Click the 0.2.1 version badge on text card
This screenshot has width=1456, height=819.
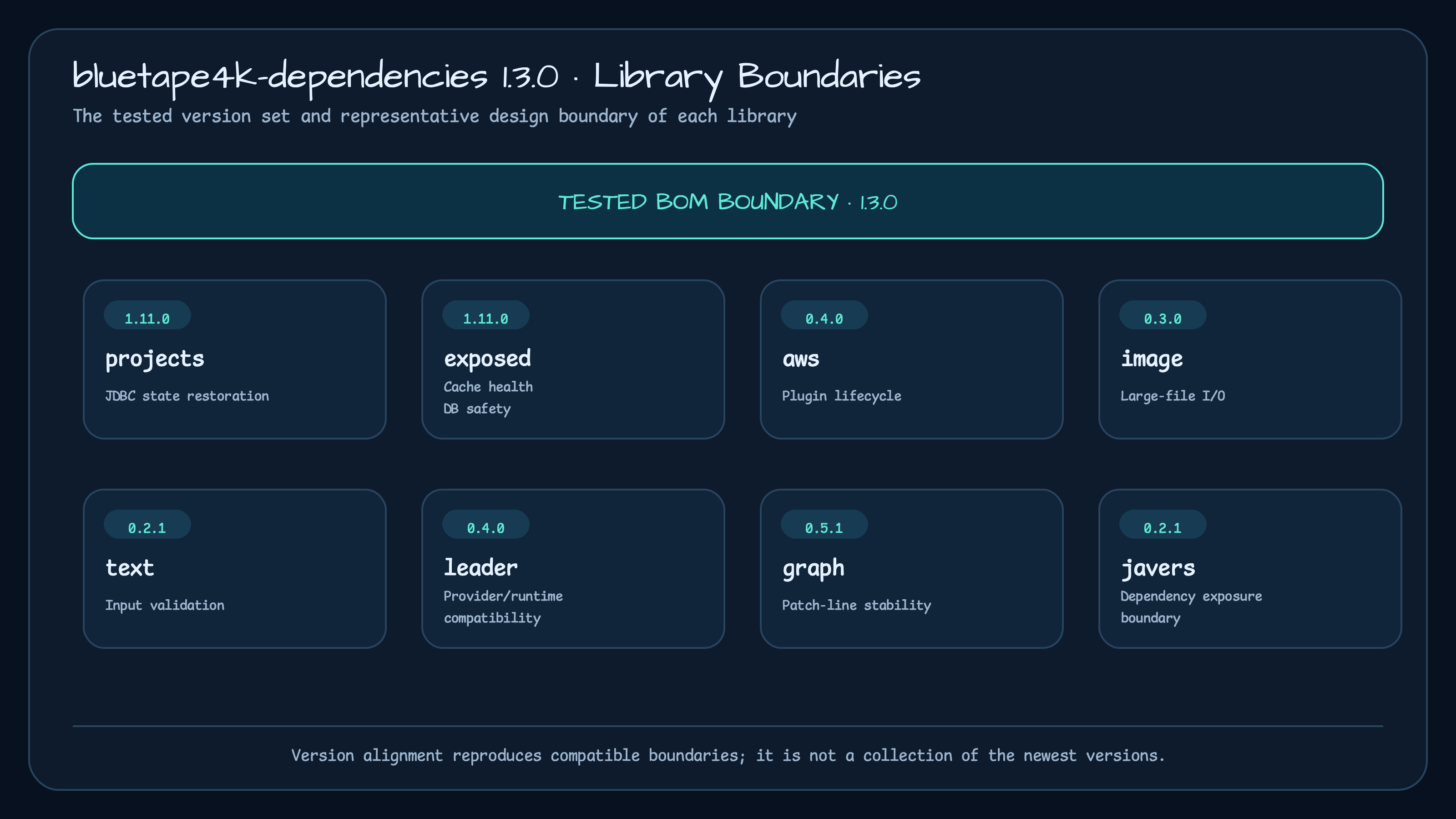pyautogui.click(x=147, y=525)
